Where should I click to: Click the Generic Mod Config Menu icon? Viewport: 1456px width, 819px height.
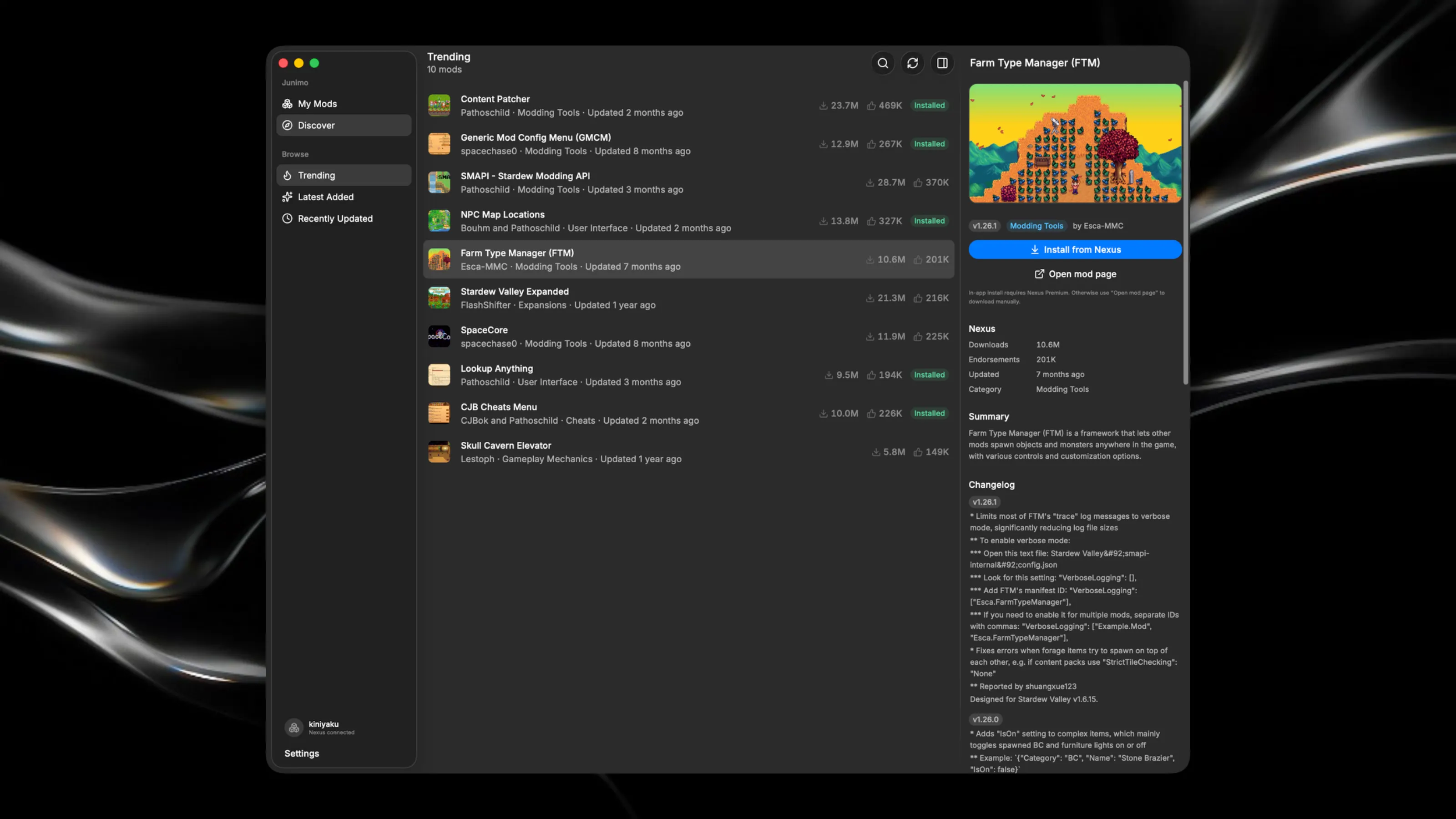(439, 144)
